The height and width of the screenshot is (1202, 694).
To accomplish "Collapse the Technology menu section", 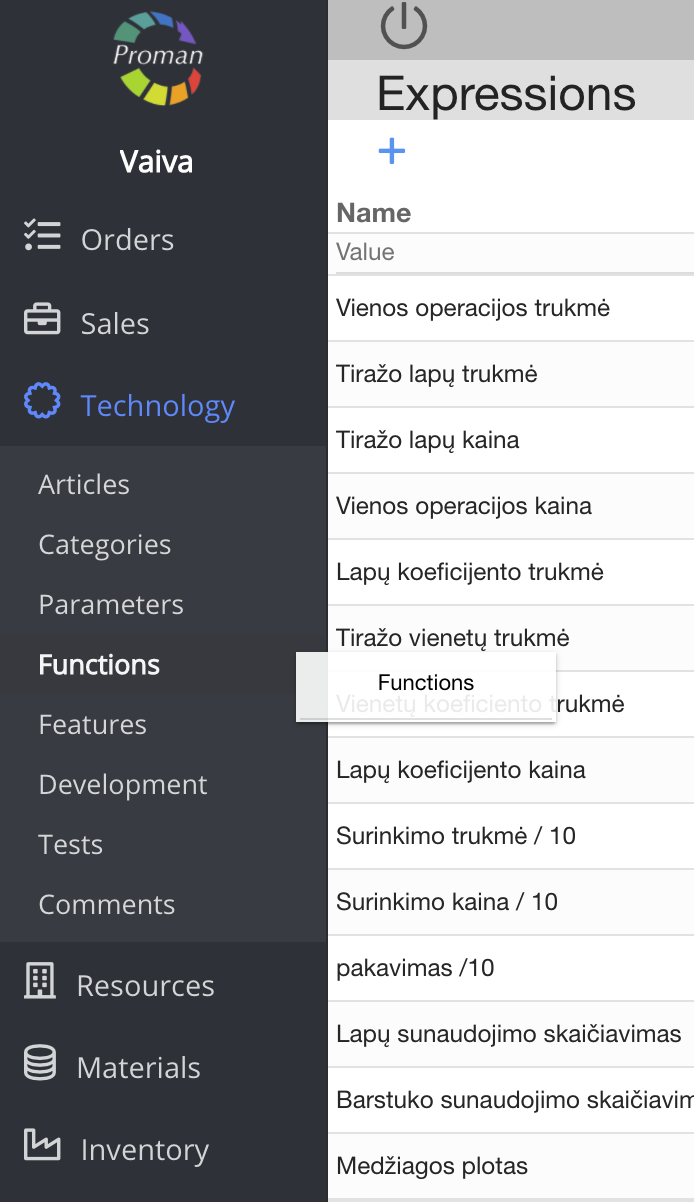I will pyautogui.click(x=158, y=406).
